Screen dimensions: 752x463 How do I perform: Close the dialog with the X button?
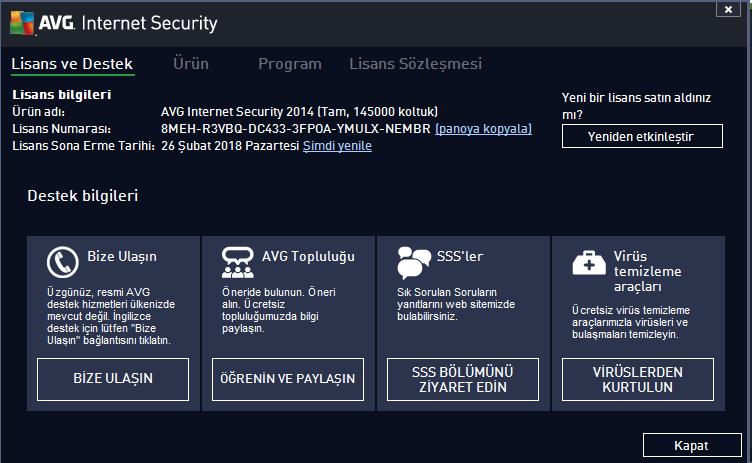point(728,9)
